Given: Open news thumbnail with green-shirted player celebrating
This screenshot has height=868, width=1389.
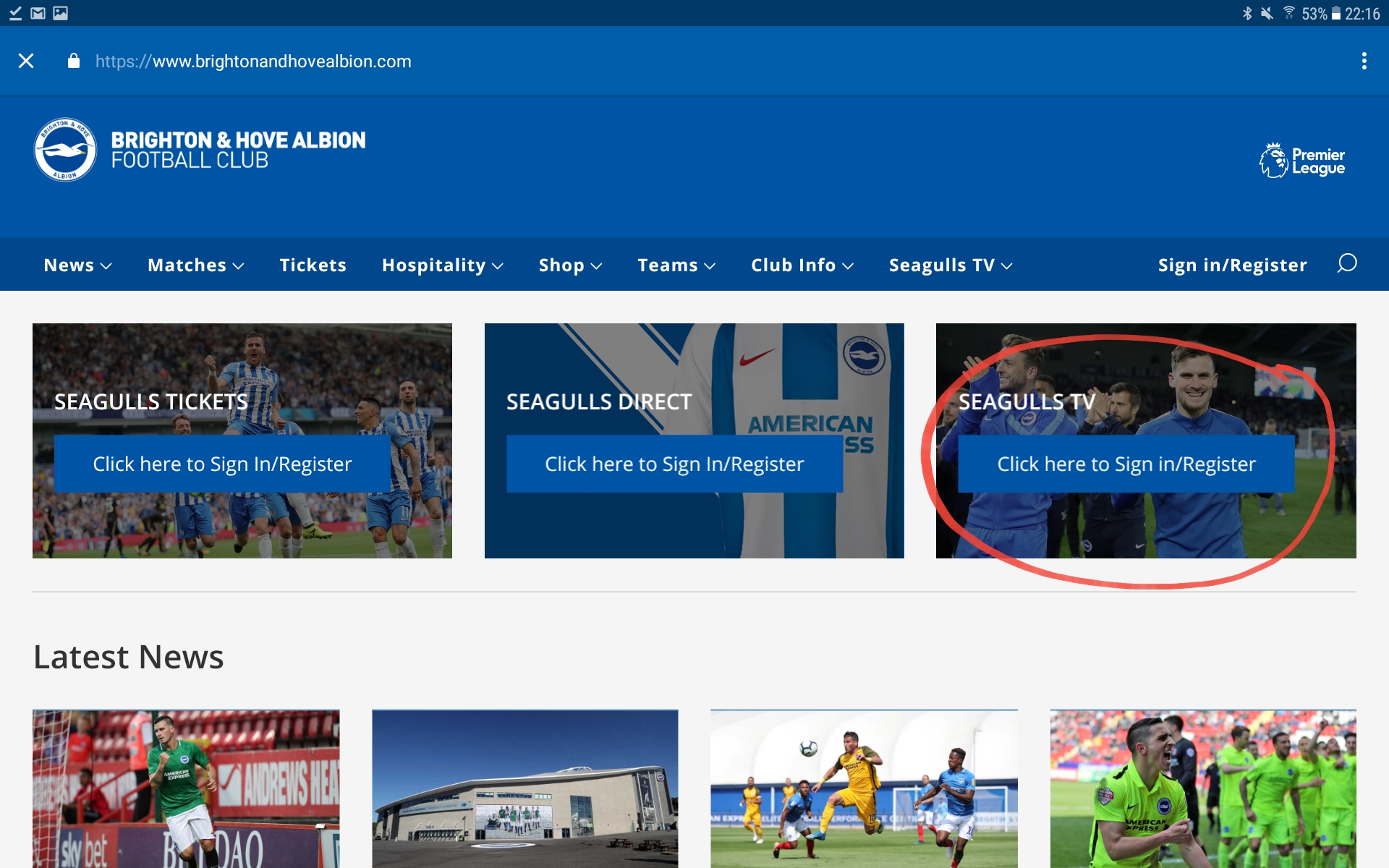Looking at the screenshot, I should tap(186, 788).
